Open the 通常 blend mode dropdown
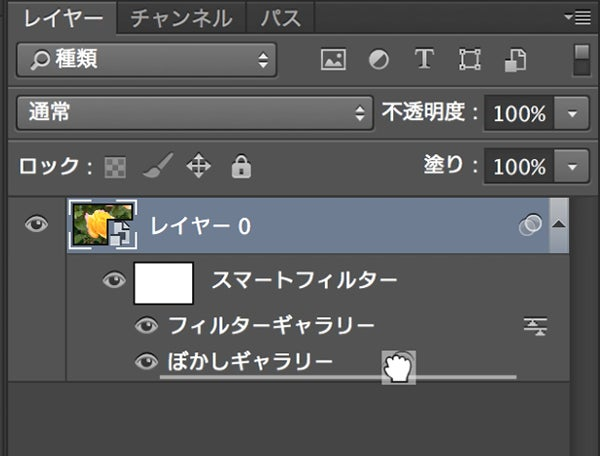600x456 pixels. click(x=195, y=113)
